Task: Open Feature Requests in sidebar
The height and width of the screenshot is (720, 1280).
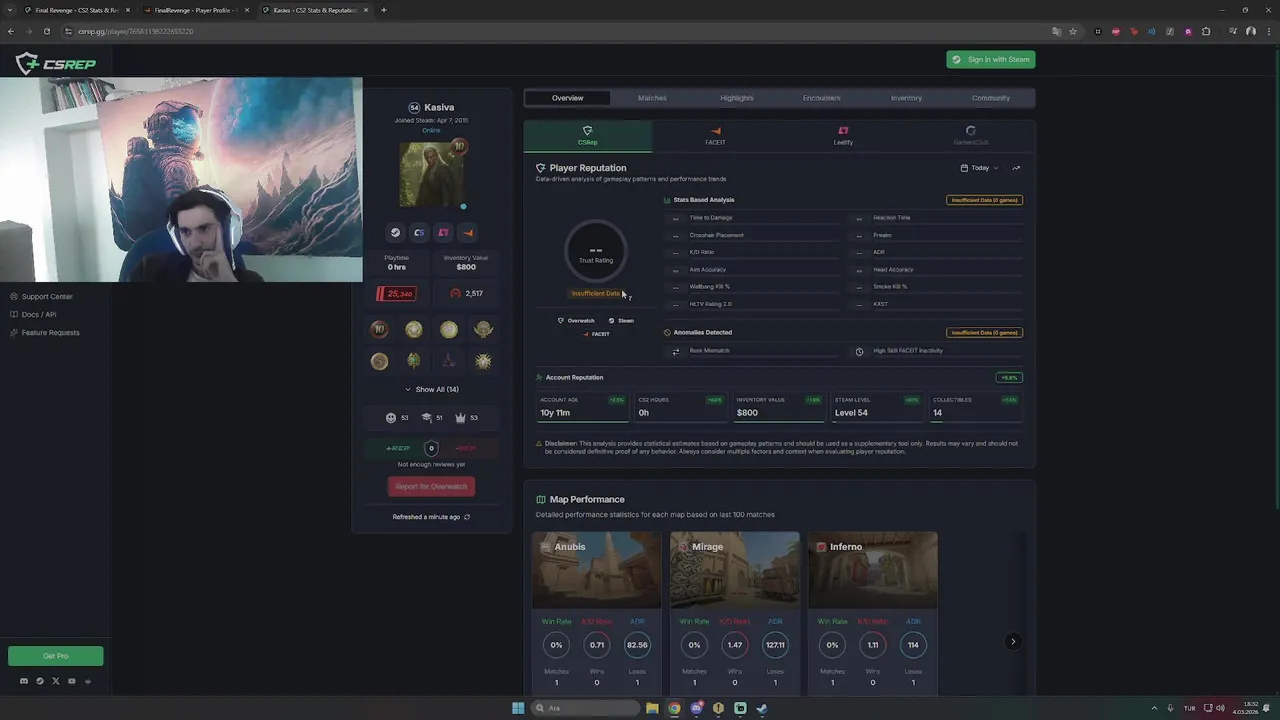Action: point(45,332)
